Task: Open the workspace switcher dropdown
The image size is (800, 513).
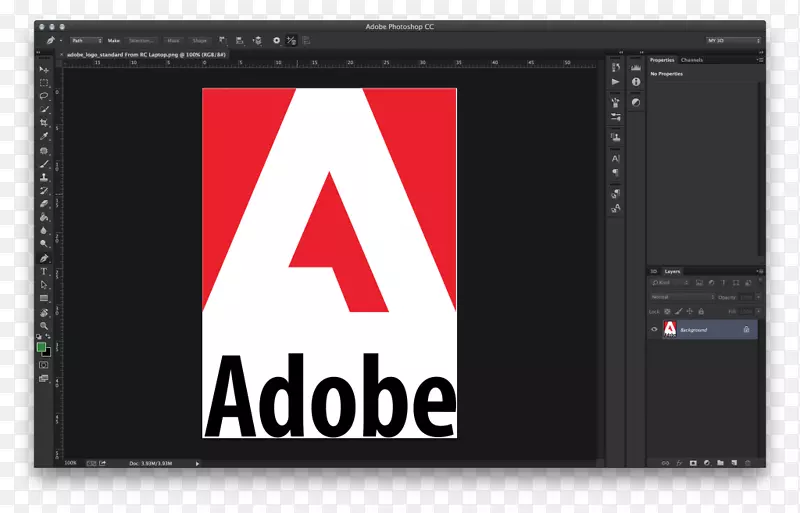Action: (x=733, y=40)
